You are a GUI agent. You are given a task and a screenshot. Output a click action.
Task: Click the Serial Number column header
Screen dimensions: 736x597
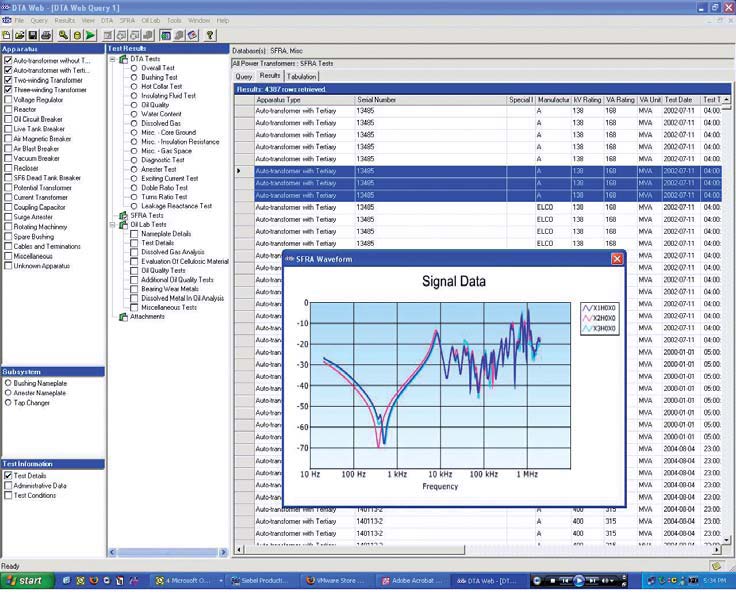[376, 100]
